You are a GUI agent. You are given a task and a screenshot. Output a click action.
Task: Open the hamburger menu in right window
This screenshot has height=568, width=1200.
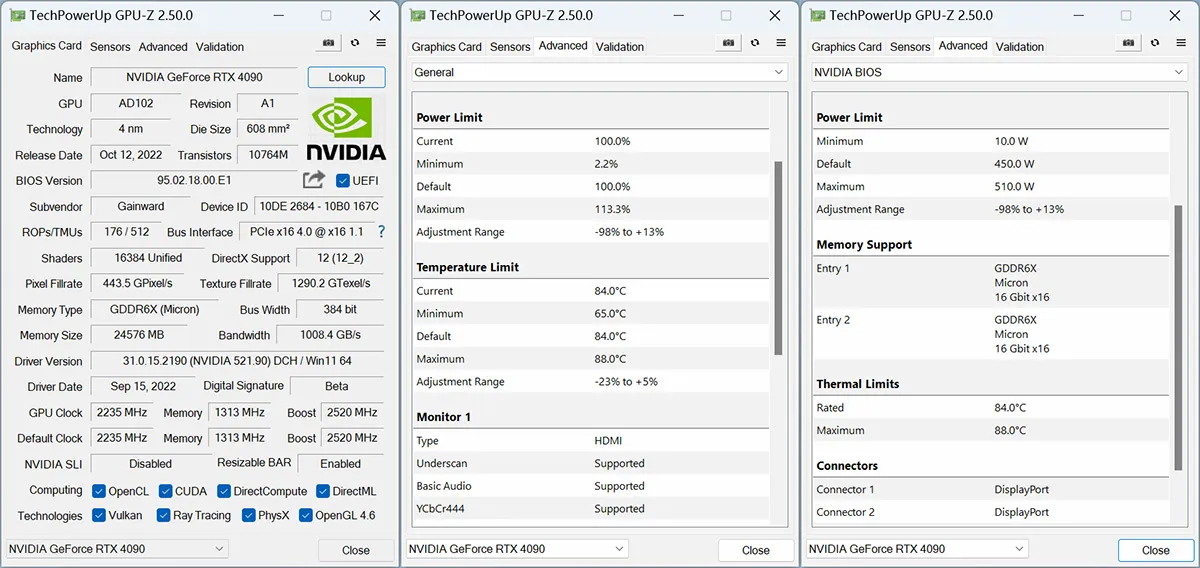(x=1181, y=43)
